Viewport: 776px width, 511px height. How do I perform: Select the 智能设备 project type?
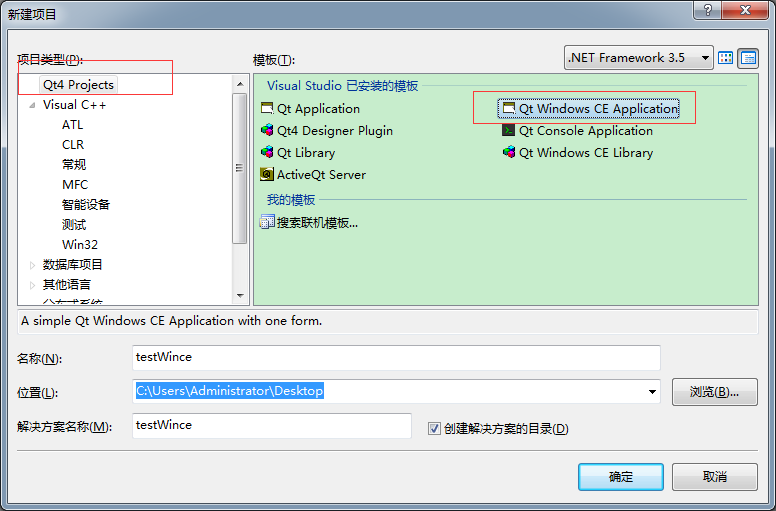click(86, 204)
